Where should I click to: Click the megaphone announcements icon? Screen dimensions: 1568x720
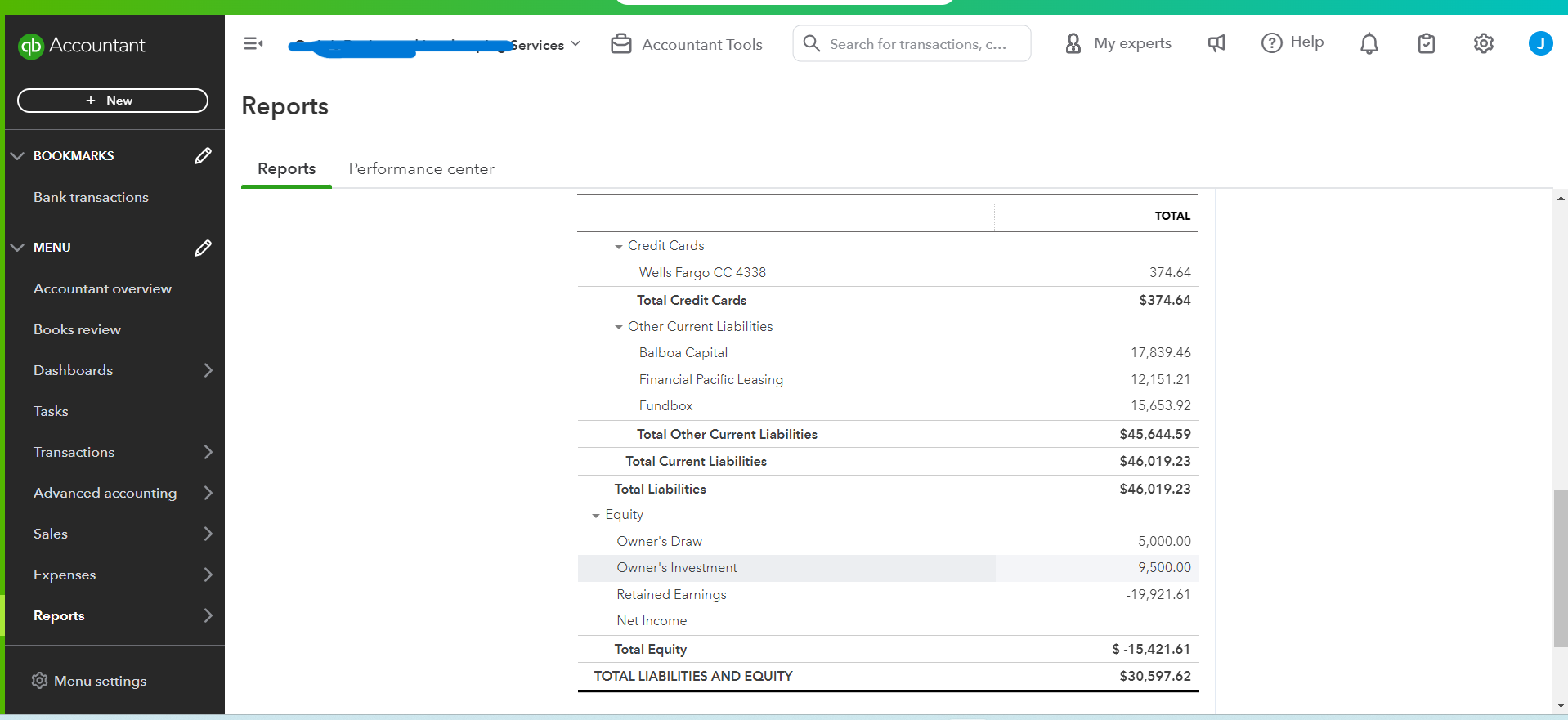click(1216, 43)
